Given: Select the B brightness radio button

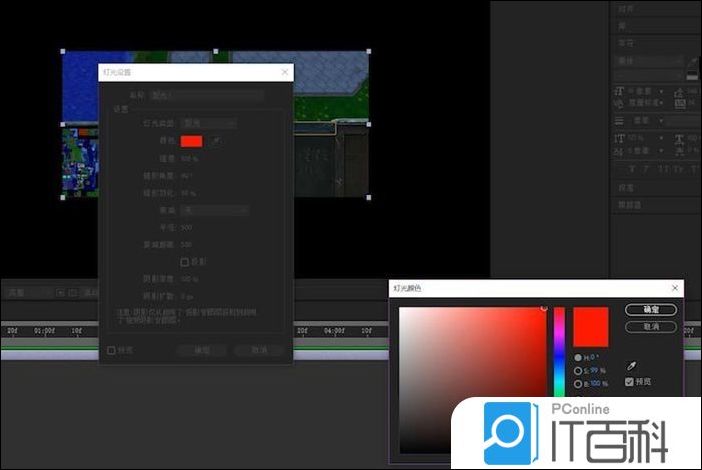Looking at the screenshot, I should tap(578, 384).
